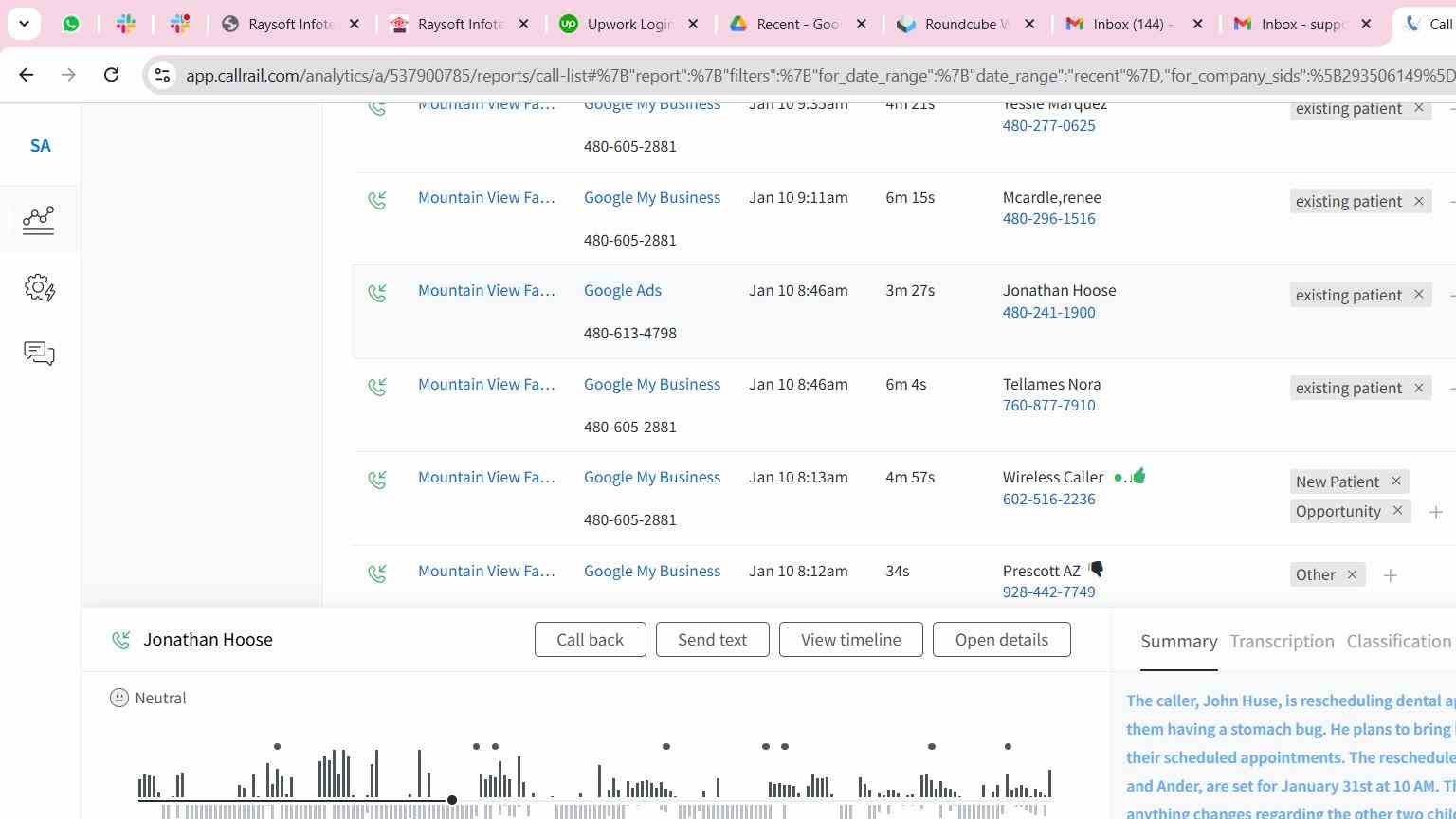Open the Inbox (144) Gmail tab
The image size is (1456, 819).
tap(1134, 24)
